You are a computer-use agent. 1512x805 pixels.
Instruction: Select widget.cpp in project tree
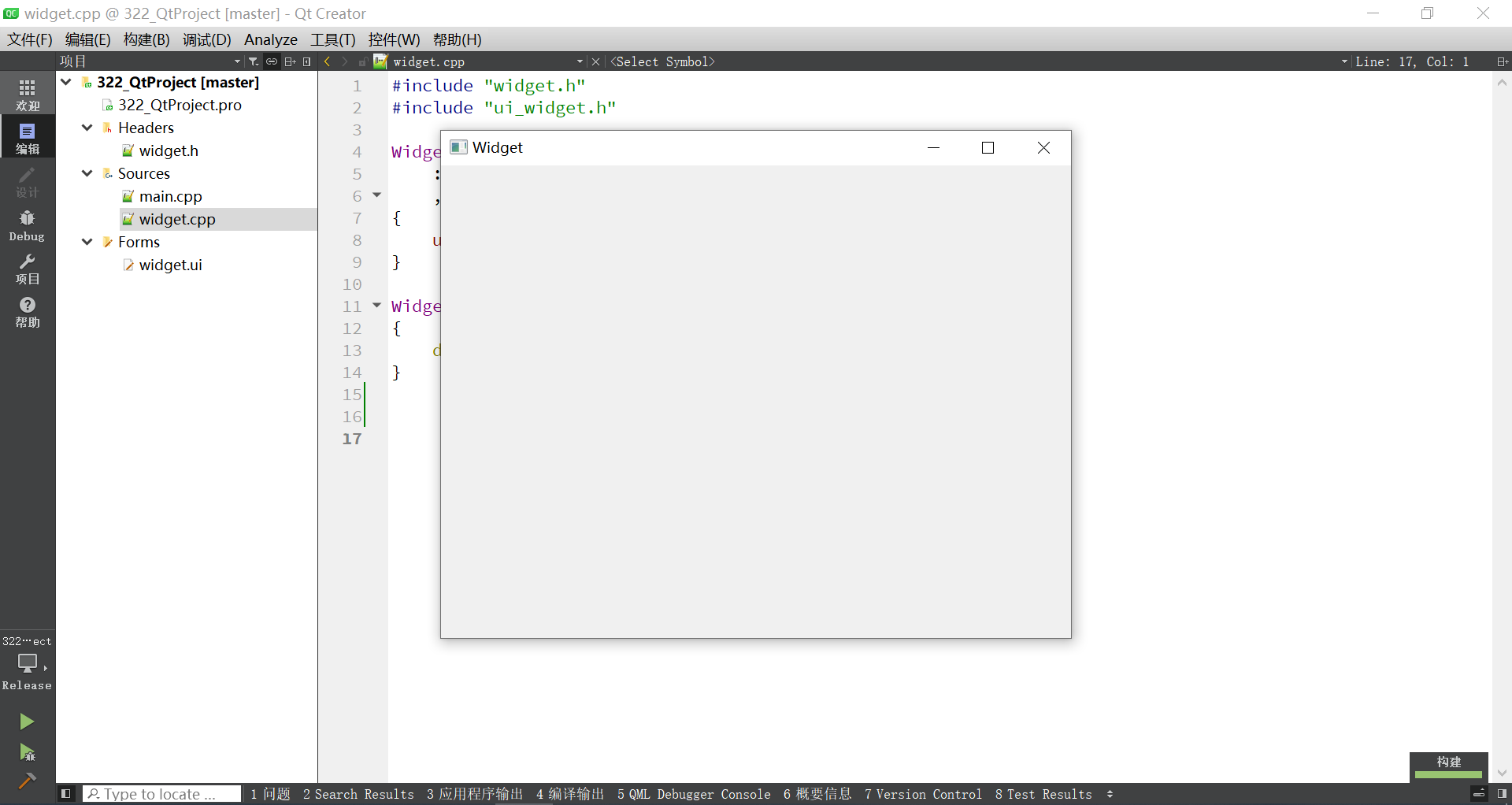177,219
